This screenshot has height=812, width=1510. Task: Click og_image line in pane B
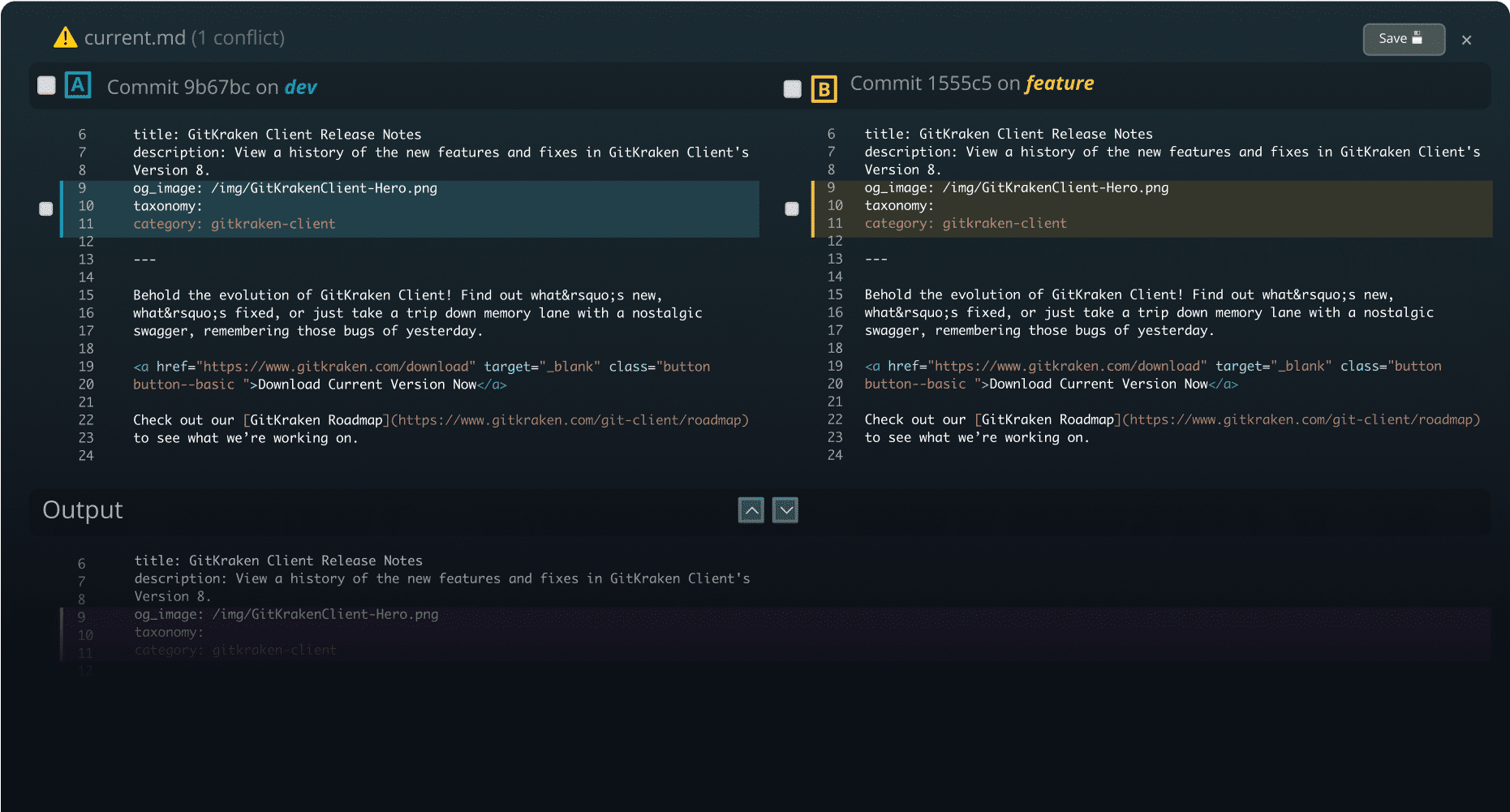pos(1017,187)
